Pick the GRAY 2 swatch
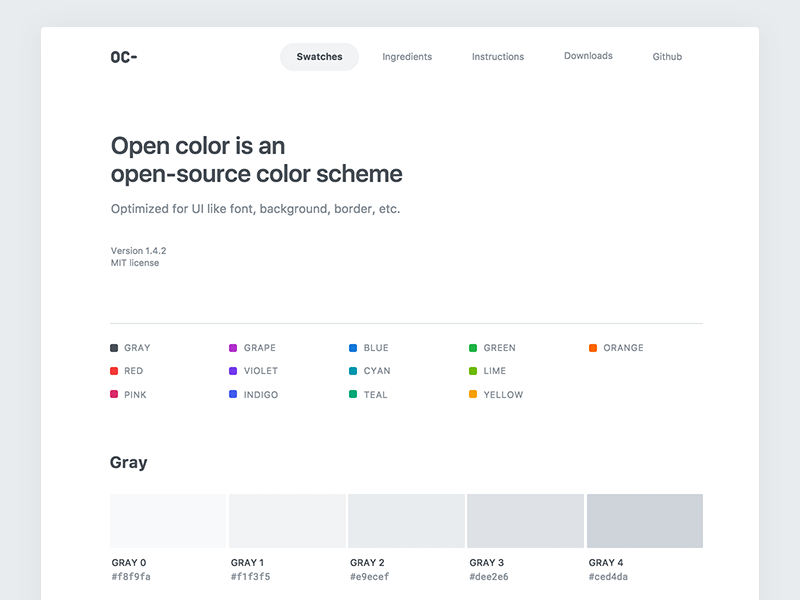The width and height of the screenshot is (800, 600). click(406, 520)
